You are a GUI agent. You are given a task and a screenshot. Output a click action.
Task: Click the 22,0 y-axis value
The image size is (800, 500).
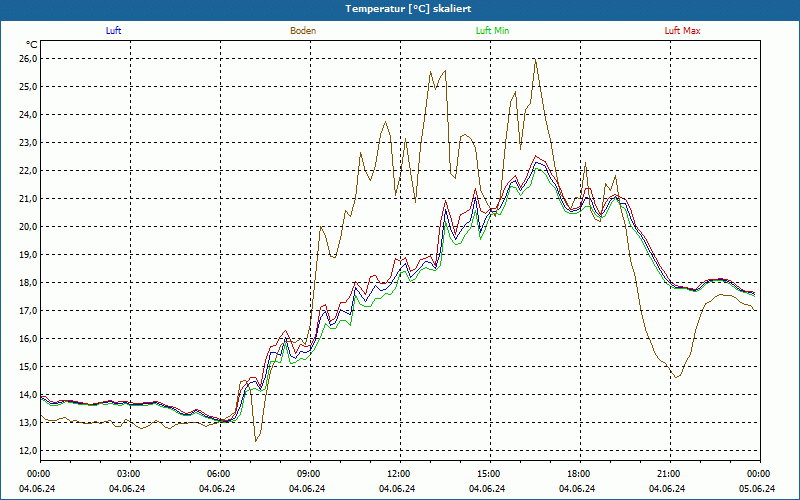point(29,171)
